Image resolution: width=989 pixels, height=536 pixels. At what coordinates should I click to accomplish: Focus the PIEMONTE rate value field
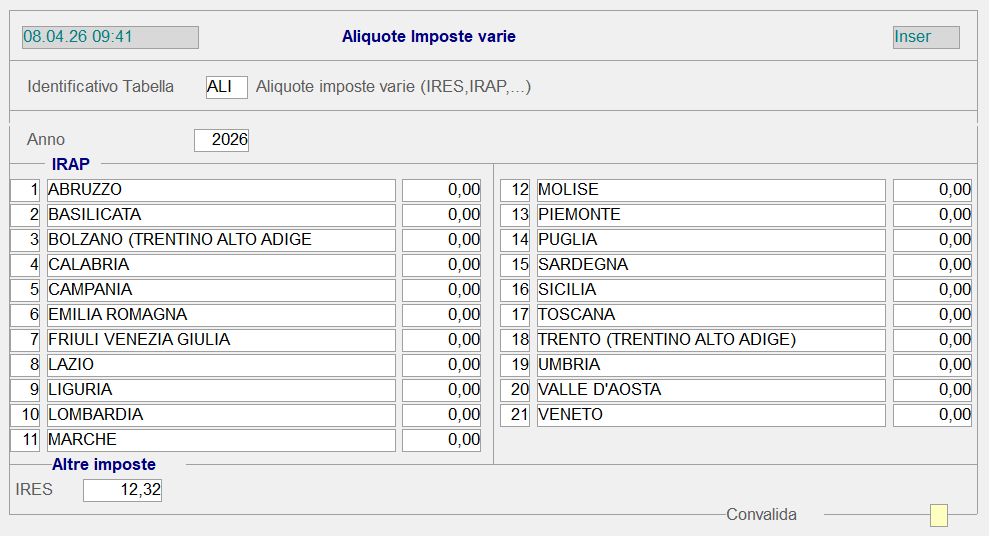coord(932,215)
